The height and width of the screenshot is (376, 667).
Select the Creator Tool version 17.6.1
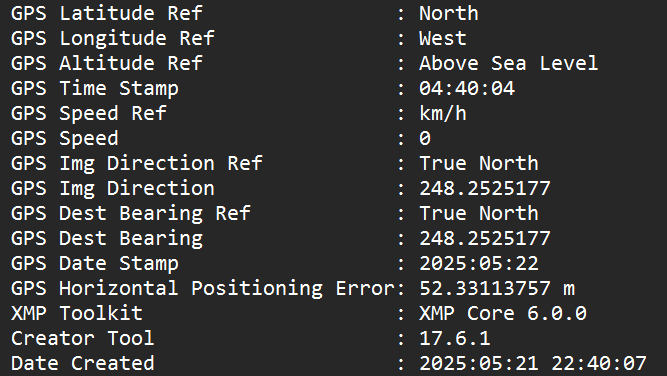point(455,339)
